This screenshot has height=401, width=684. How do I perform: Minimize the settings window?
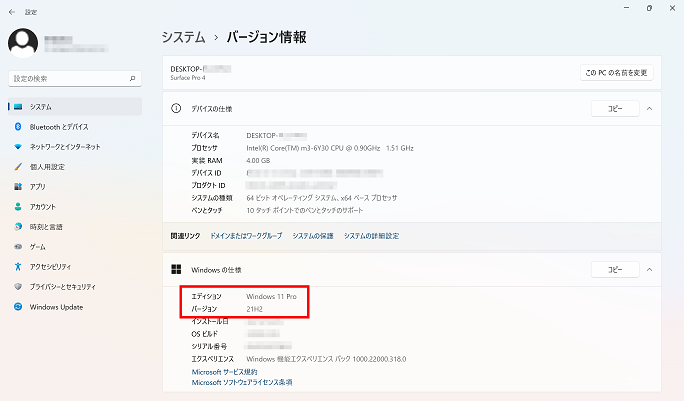pos(626,8)
